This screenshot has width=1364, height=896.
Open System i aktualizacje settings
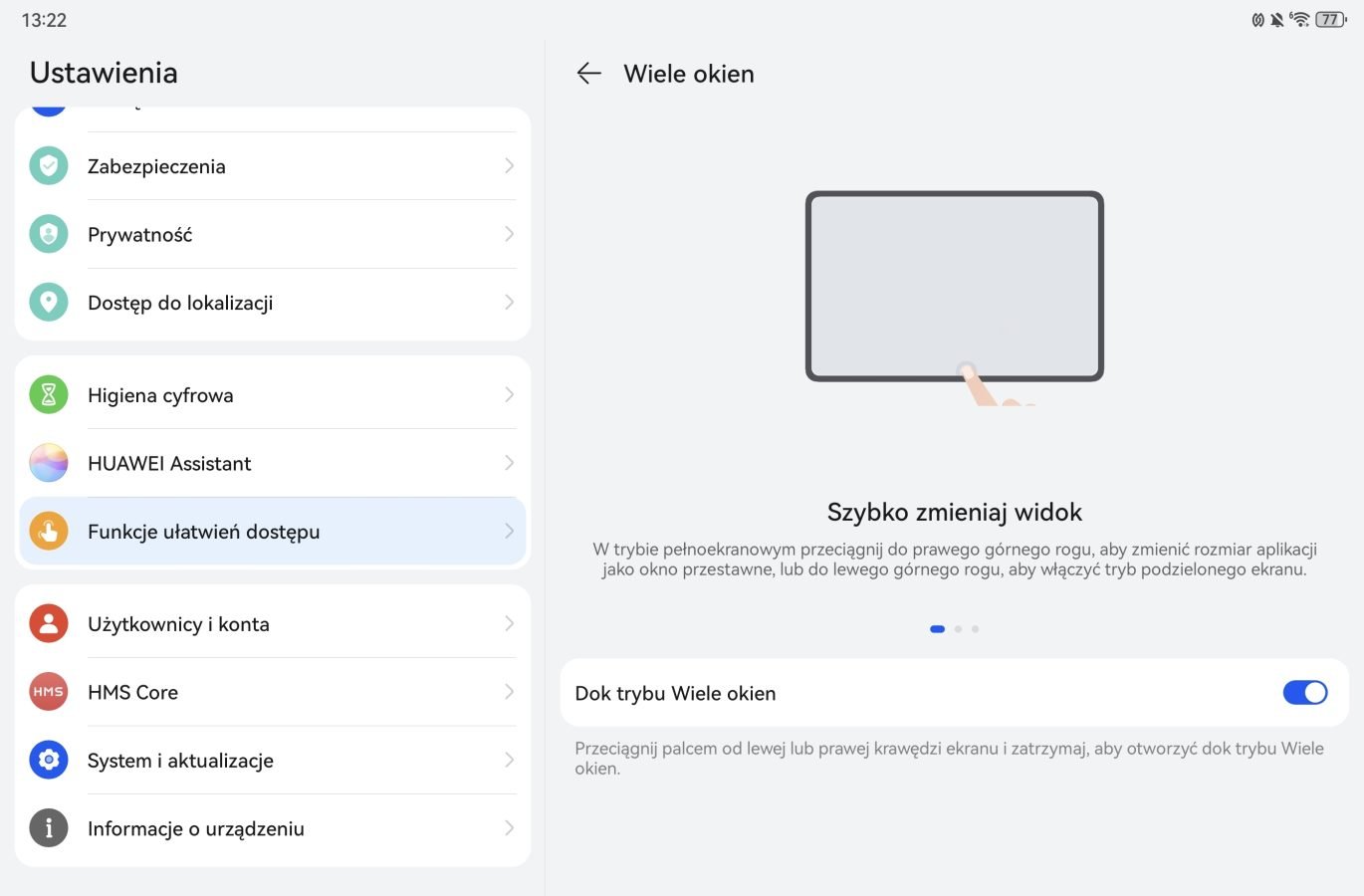[x=273, y=760]
